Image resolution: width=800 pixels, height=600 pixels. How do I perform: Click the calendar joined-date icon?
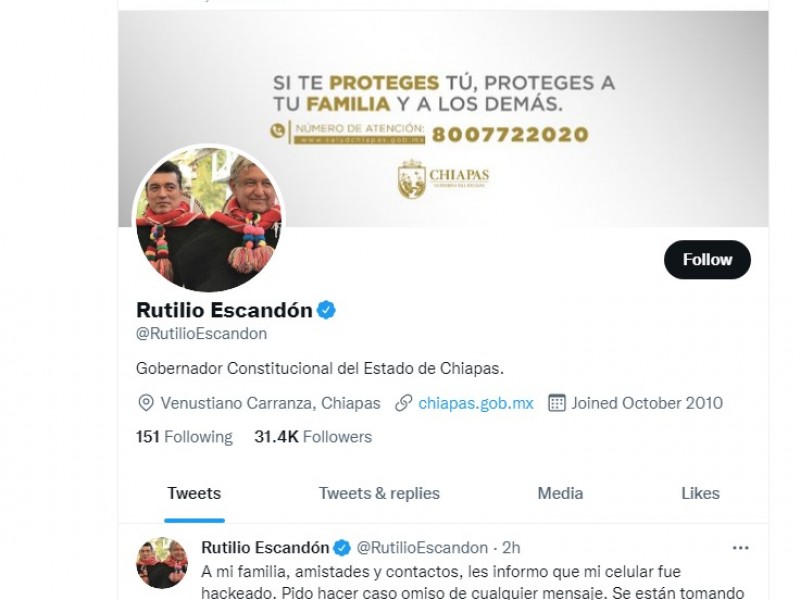[557, 403]
